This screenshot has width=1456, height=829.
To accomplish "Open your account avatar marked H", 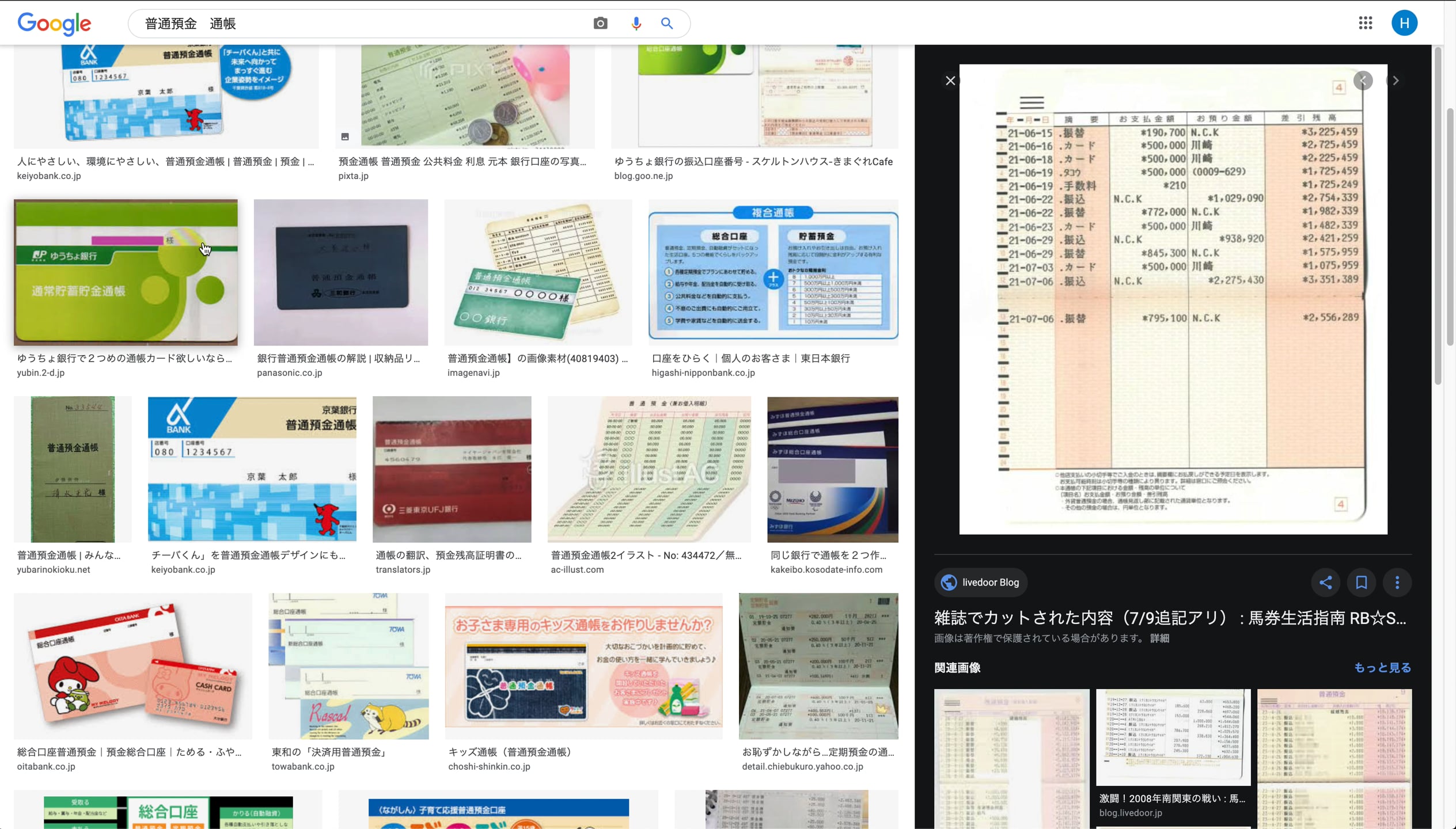I will pyautogui.click(x=1404, y=23).
